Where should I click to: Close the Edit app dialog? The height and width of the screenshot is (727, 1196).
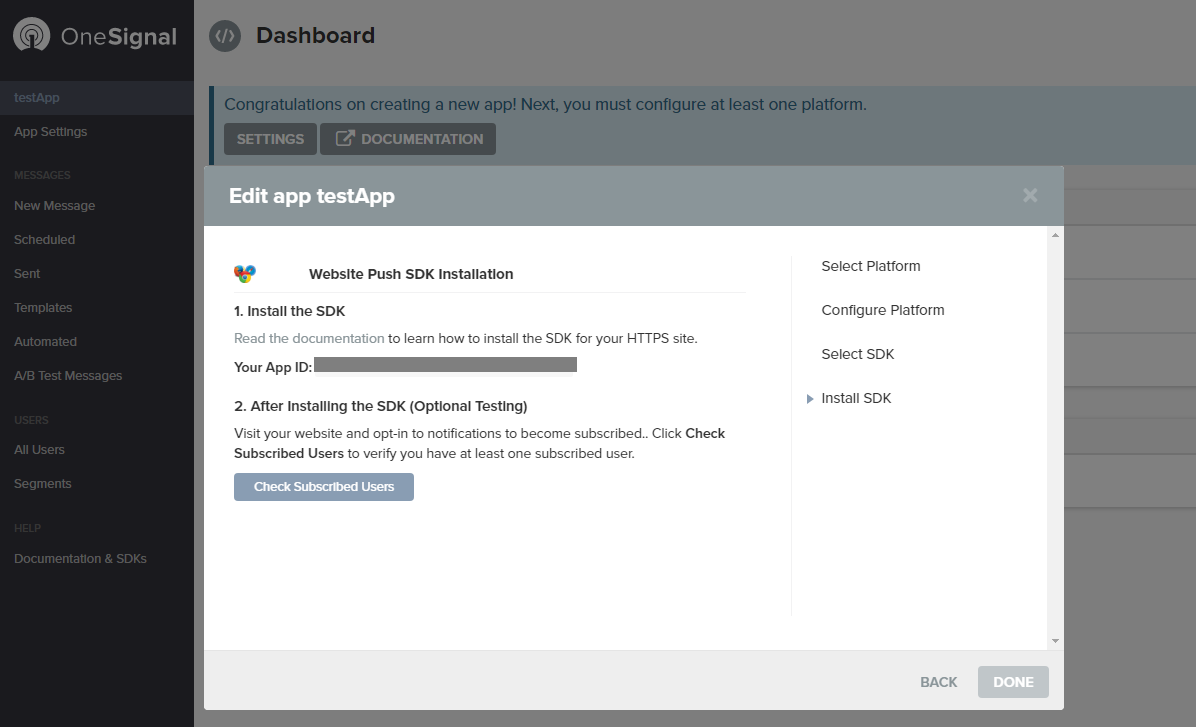click(x=1030, y=196)
